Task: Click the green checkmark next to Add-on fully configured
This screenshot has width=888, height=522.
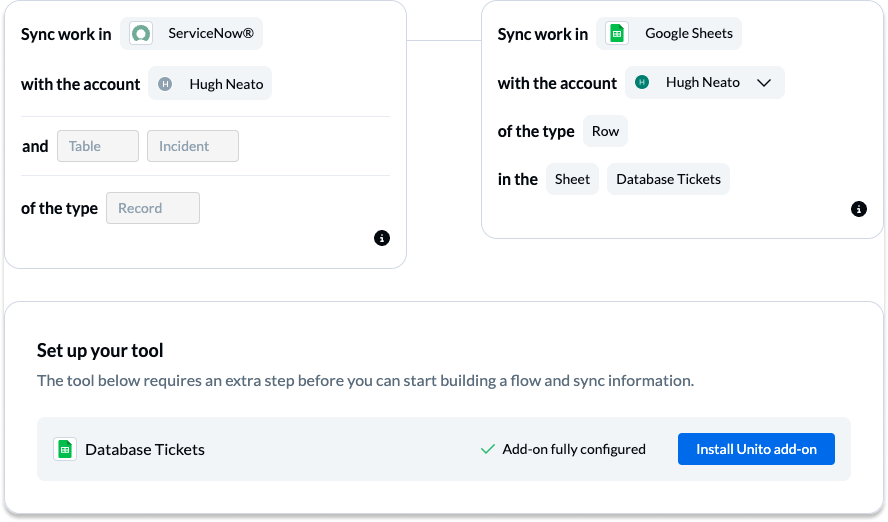Action: click(x=488, y=450)
